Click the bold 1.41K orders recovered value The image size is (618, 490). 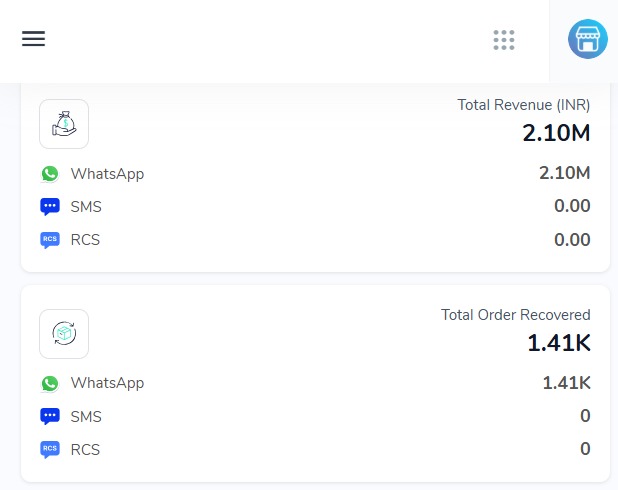(x=559, y=343)
